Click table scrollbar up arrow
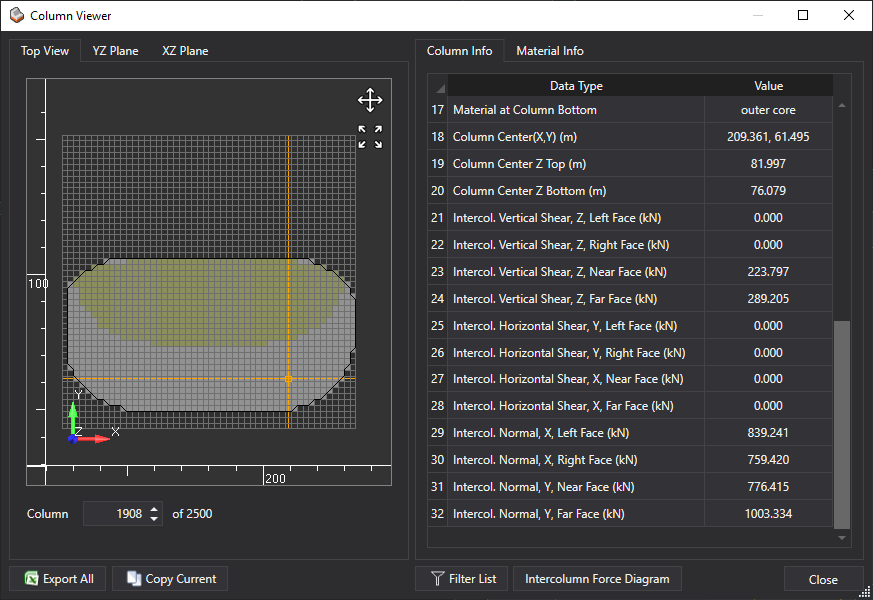The height and width of the screenshot is (600, 873). tap(842, 105)
